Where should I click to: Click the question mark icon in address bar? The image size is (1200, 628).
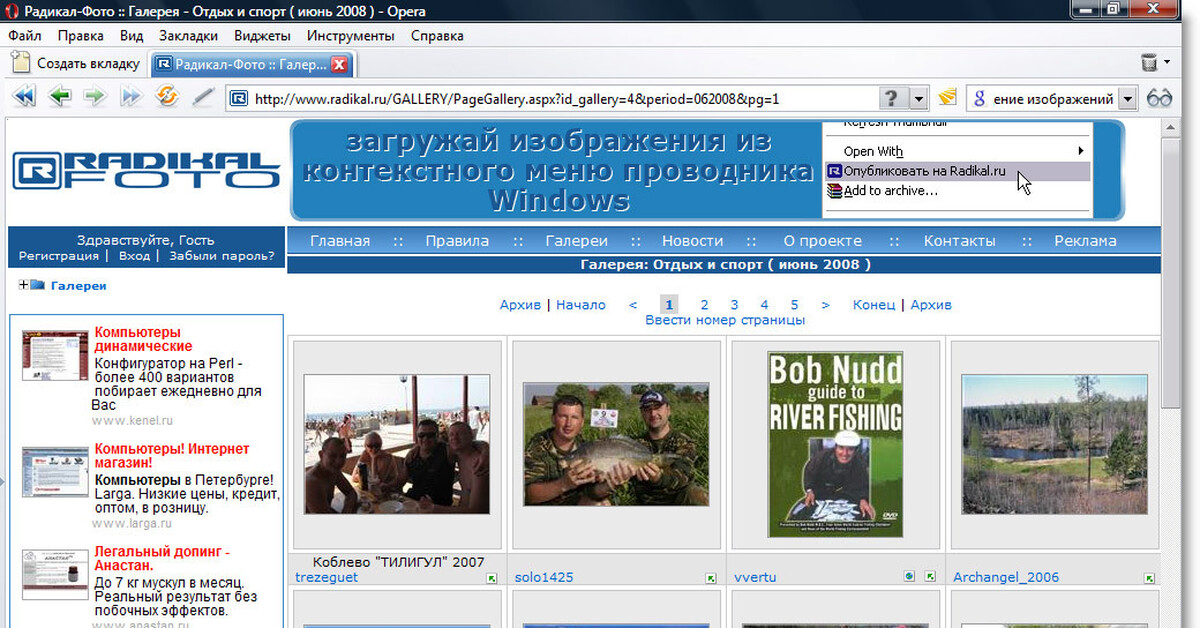pyautogui.click(x=892, y=98)
